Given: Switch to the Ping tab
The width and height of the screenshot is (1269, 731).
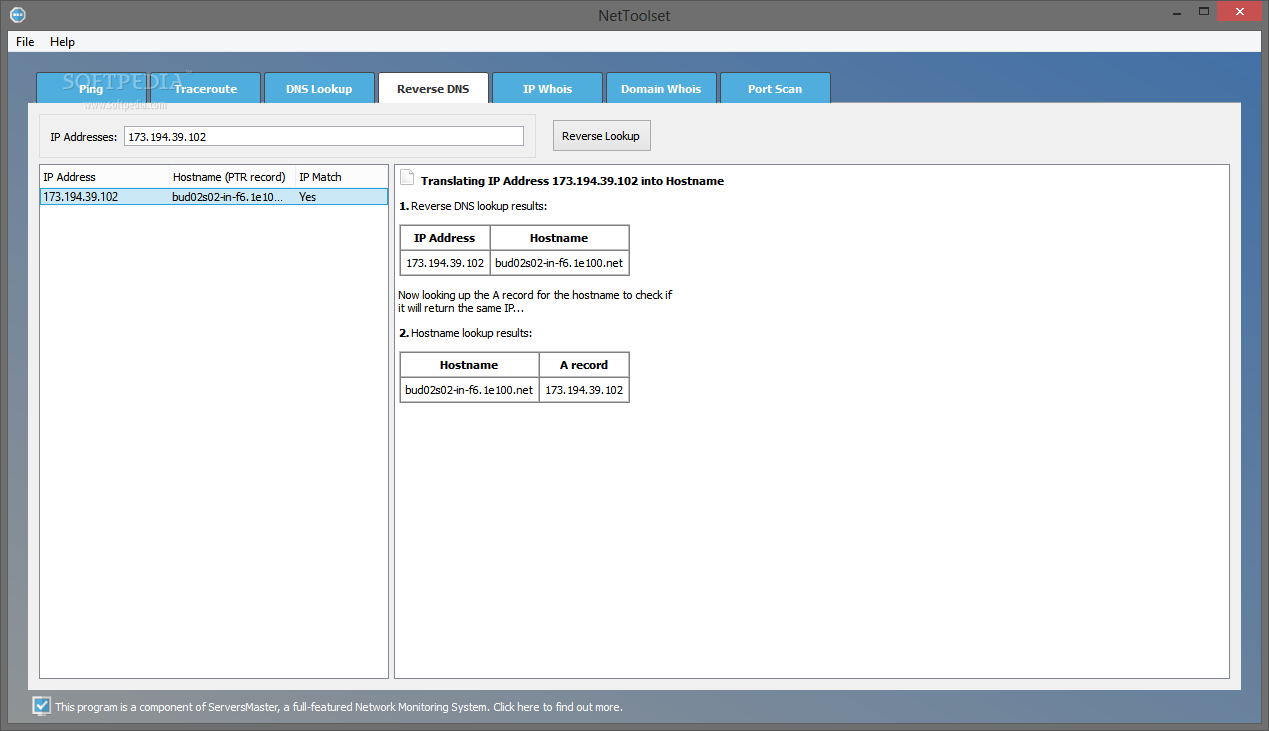Looking at the screenshot, I should pos(91,88).
